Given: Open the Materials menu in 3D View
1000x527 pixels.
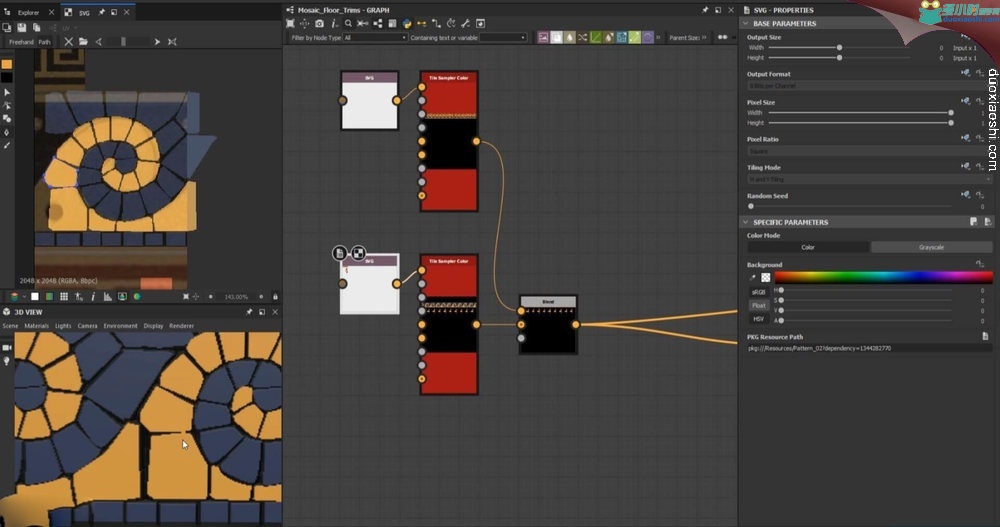Looking at the screenshot, I should tap(36, 326).
